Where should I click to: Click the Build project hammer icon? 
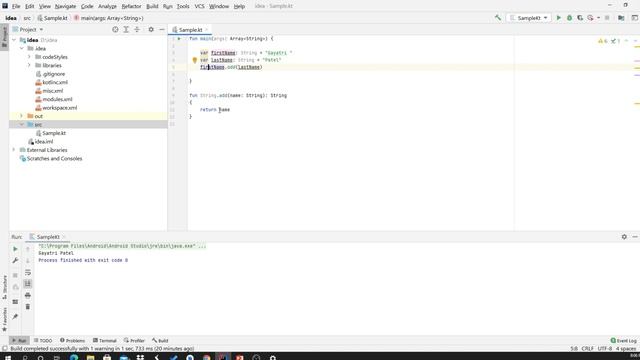498,18
